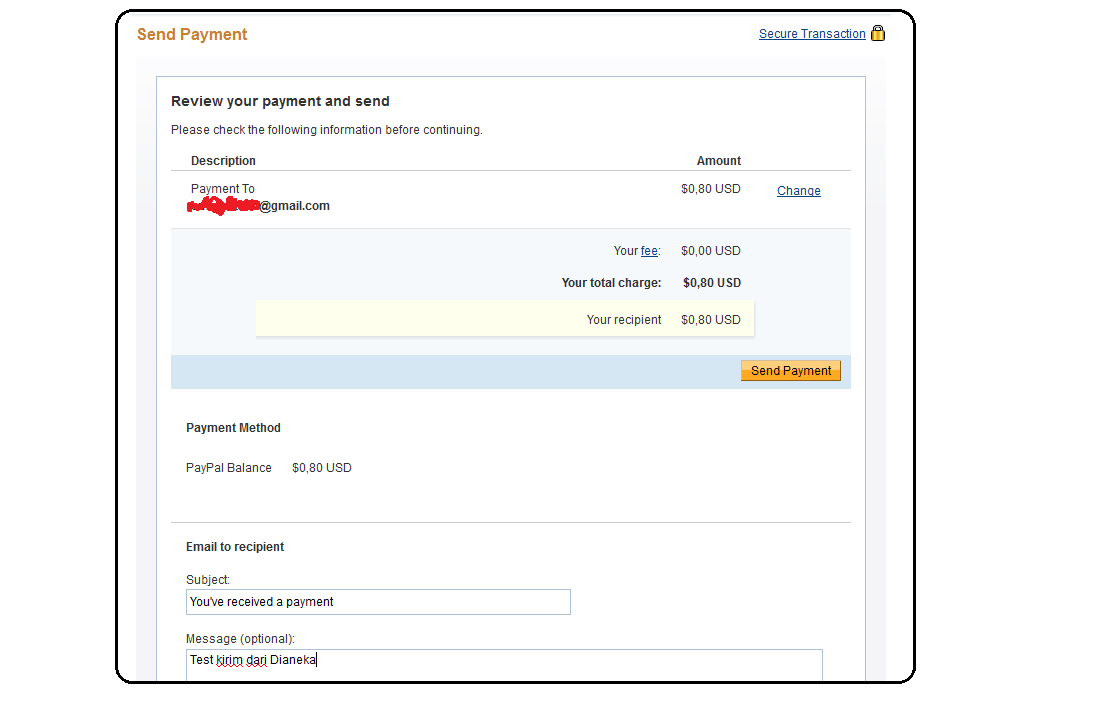Viewport: 1112px width, 703px height.
Task: Click the Amount column header
Action: 718,161
